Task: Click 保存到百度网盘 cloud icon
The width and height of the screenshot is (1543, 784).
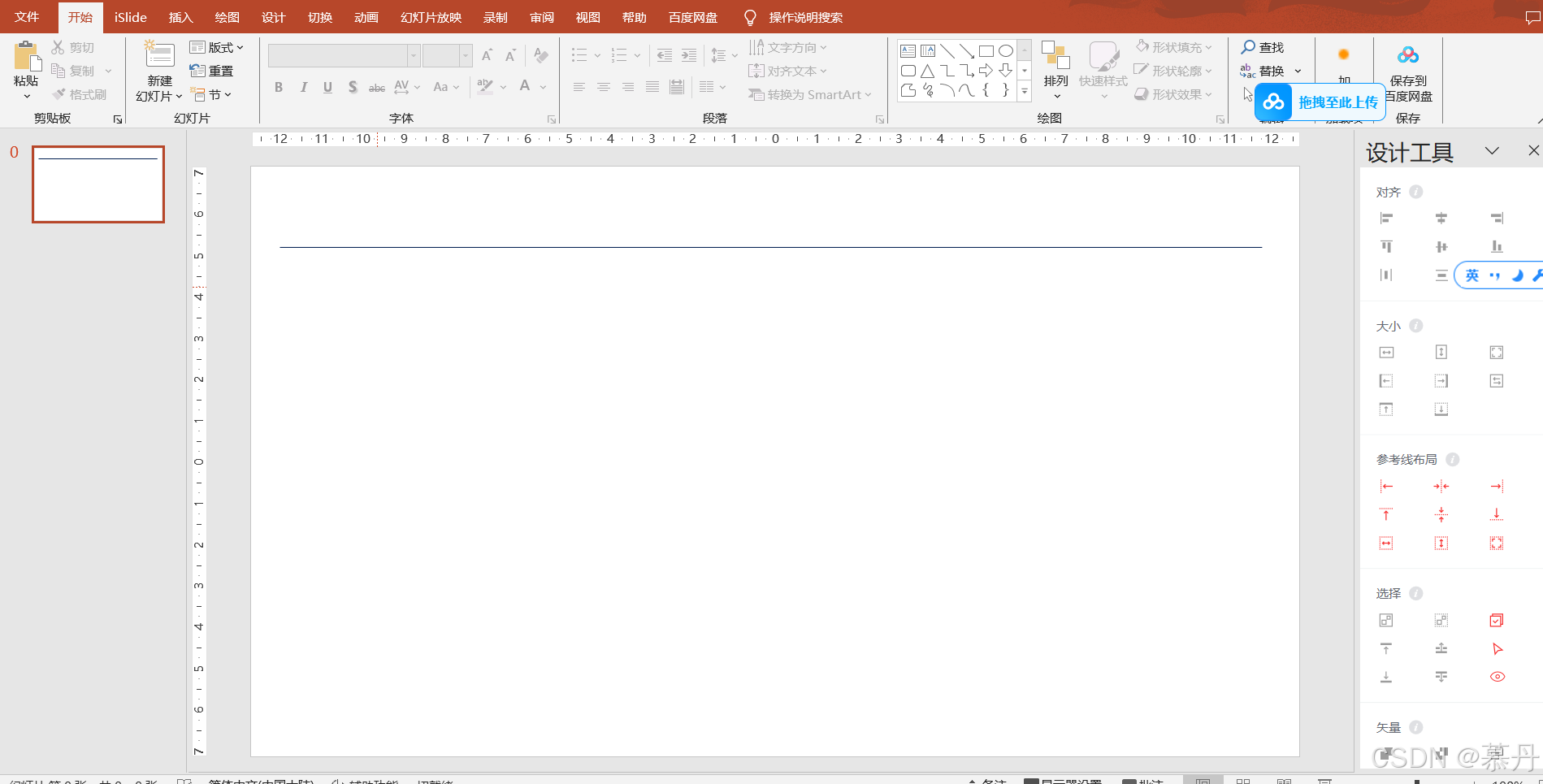Action: [x=1407, y=55]
